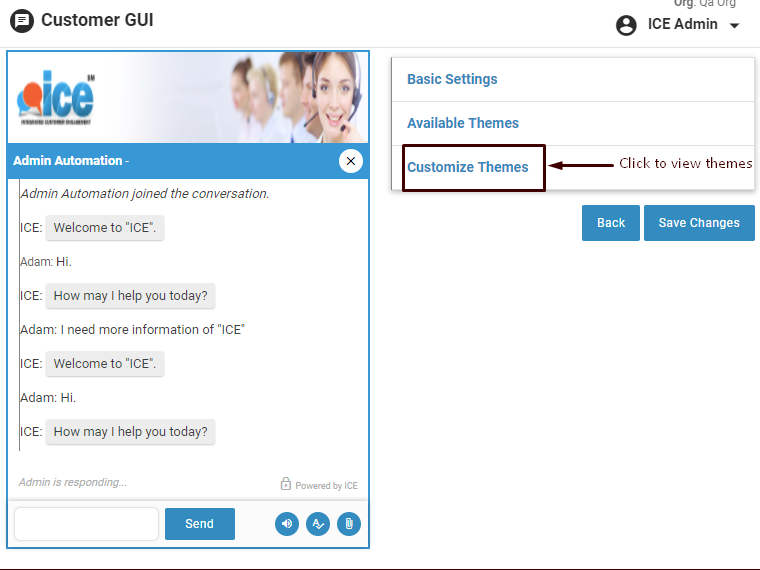Click the ICE logo in the chat banner
The width and height of the screenshot is (760, 570).
click(56, 97)
